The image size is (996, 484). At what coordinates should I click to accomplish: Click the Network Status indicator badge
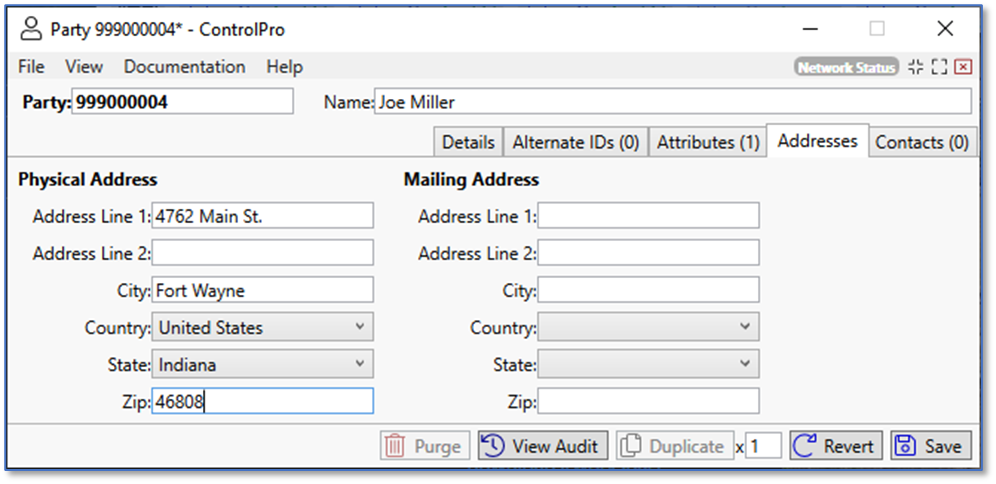click(846, 67)
